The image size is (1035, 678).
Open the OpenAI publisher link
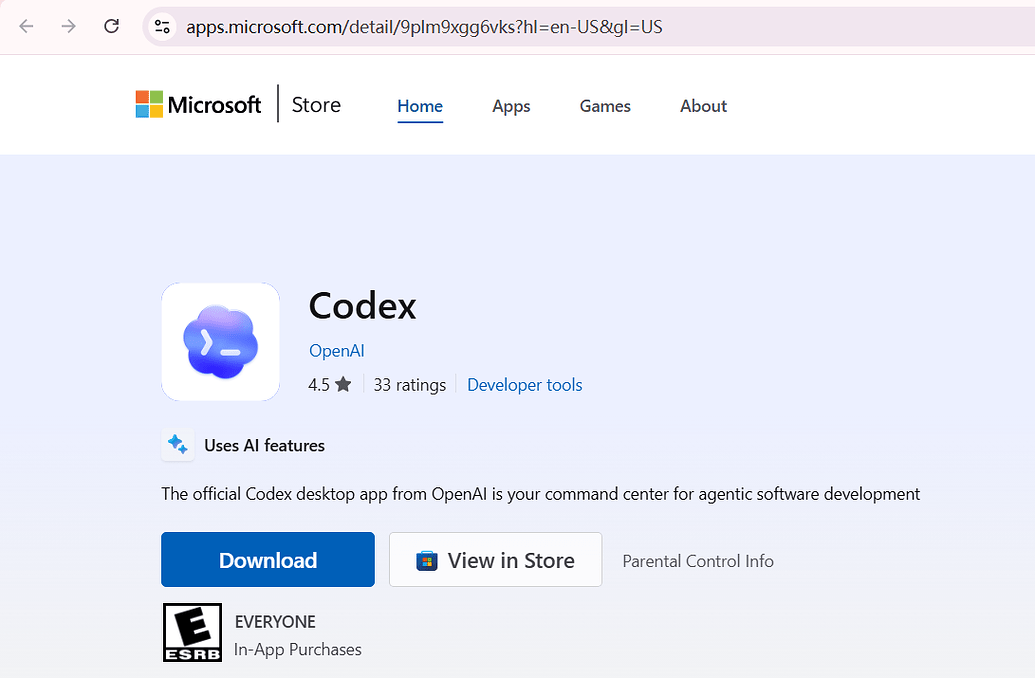point(337,351)
